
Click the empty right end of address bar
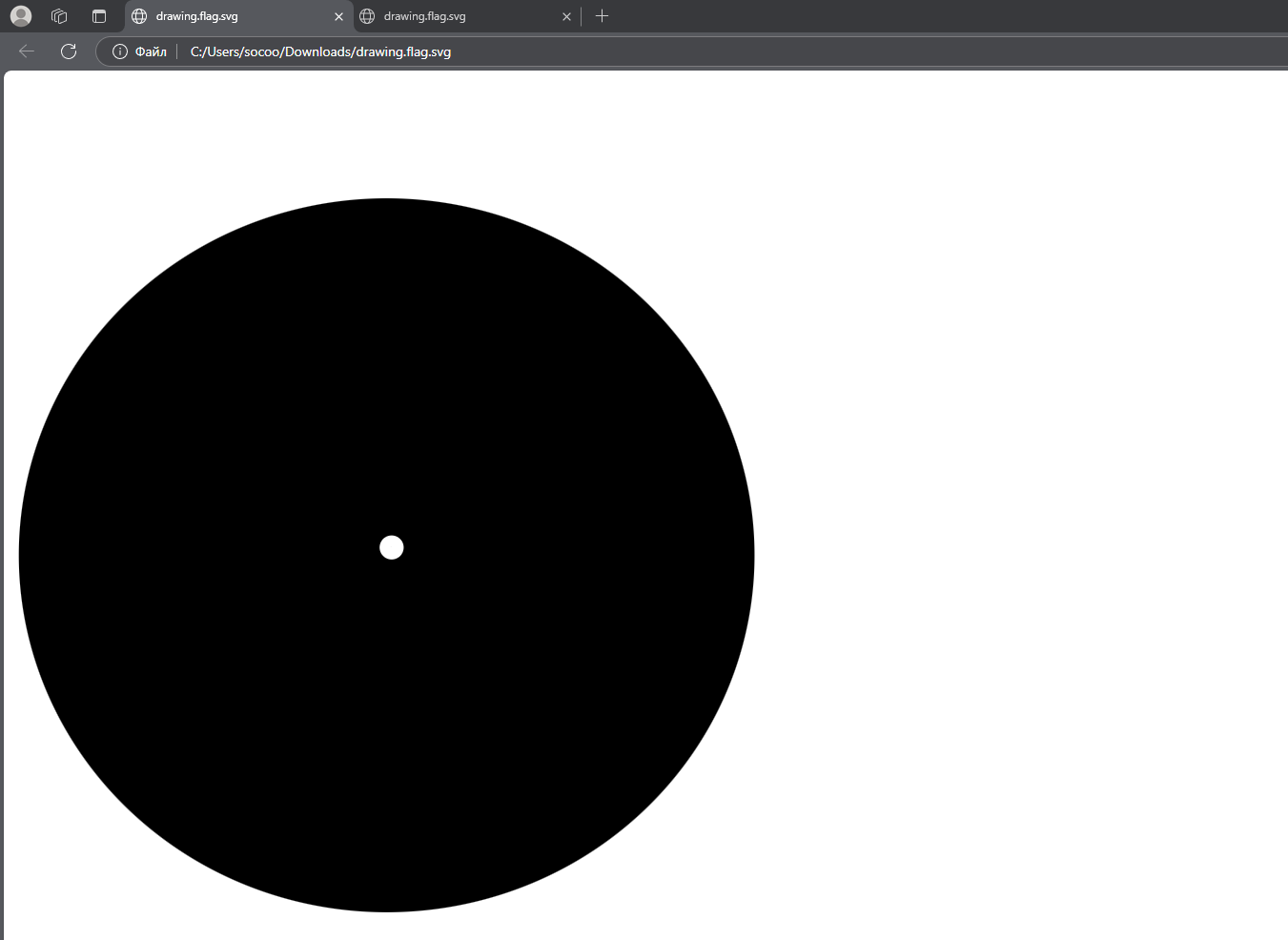coord(953,51)
